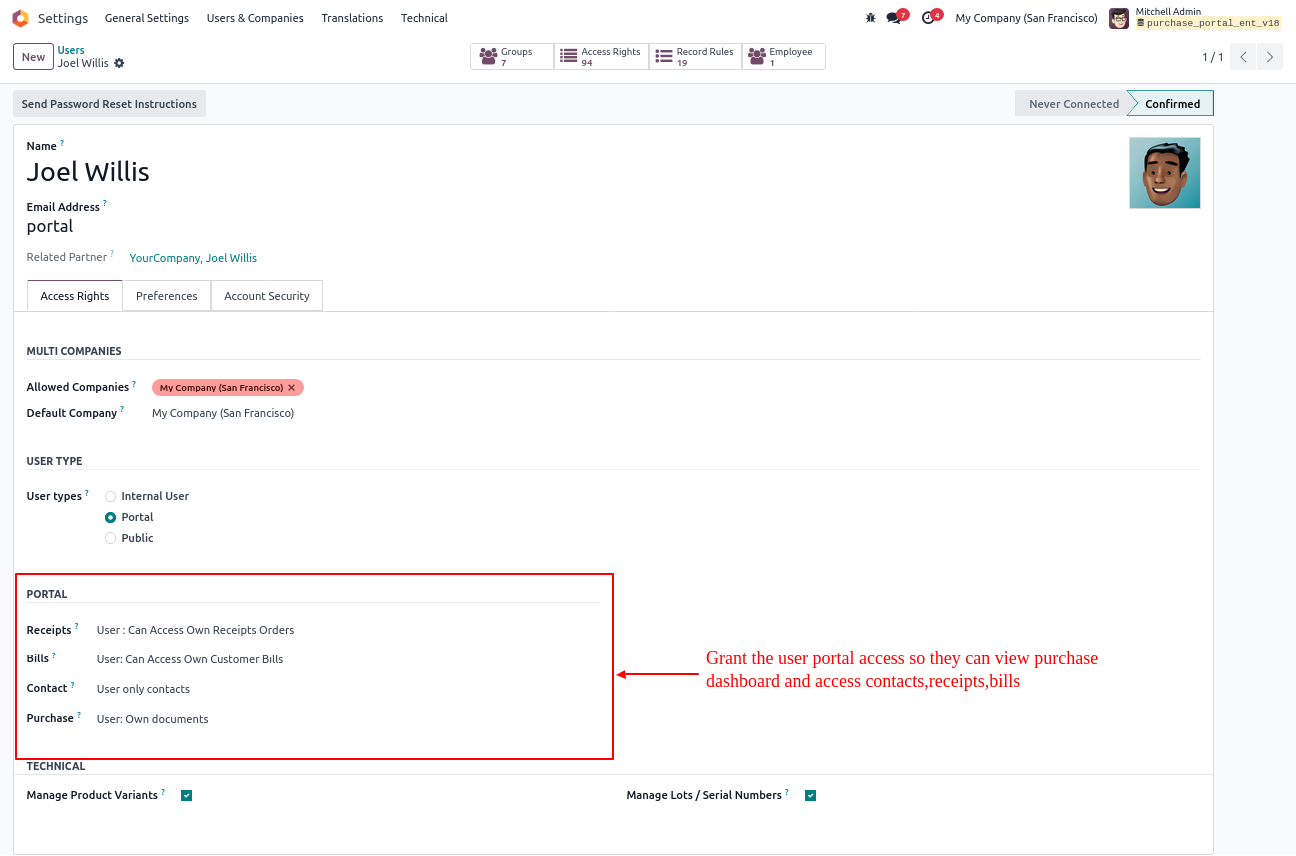The height and width of the screenshot is (856, 1296).
Task: Open the YourCompany, Joel Willis partner link
Action: pos(193,258)
